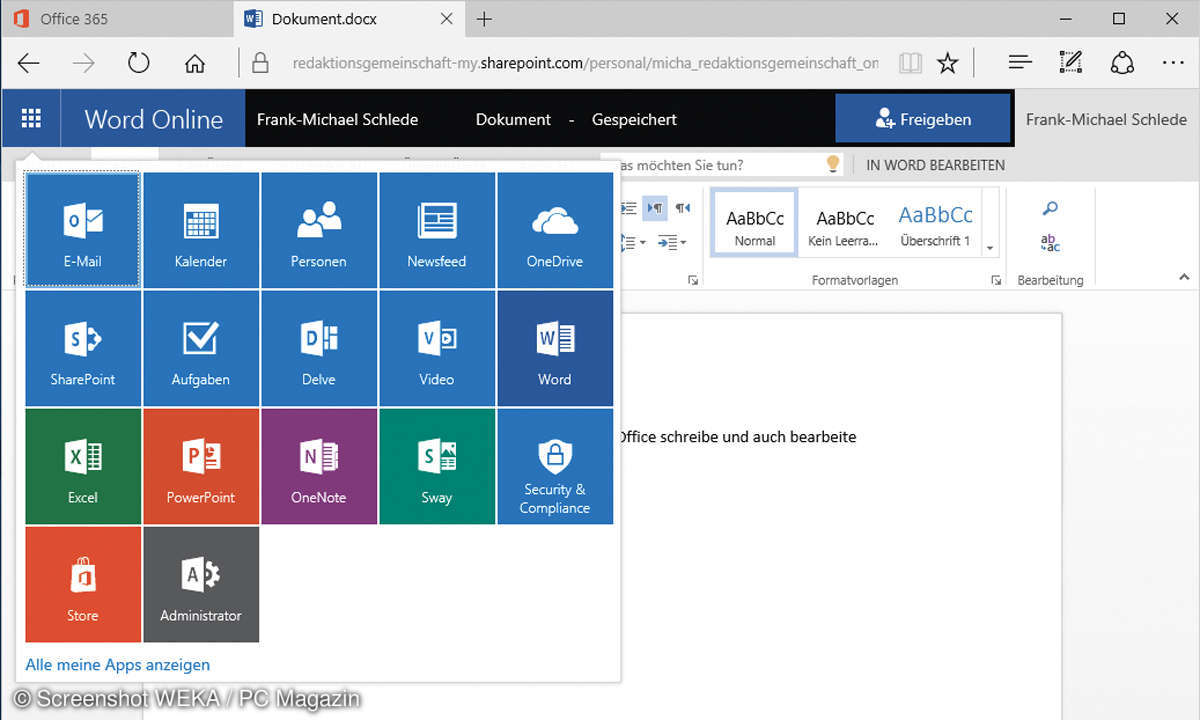Image resolution: width=1200 pixels, height=720 pixels.
Task: Toggle right-to-left text direction
Action: click(683, 208)
